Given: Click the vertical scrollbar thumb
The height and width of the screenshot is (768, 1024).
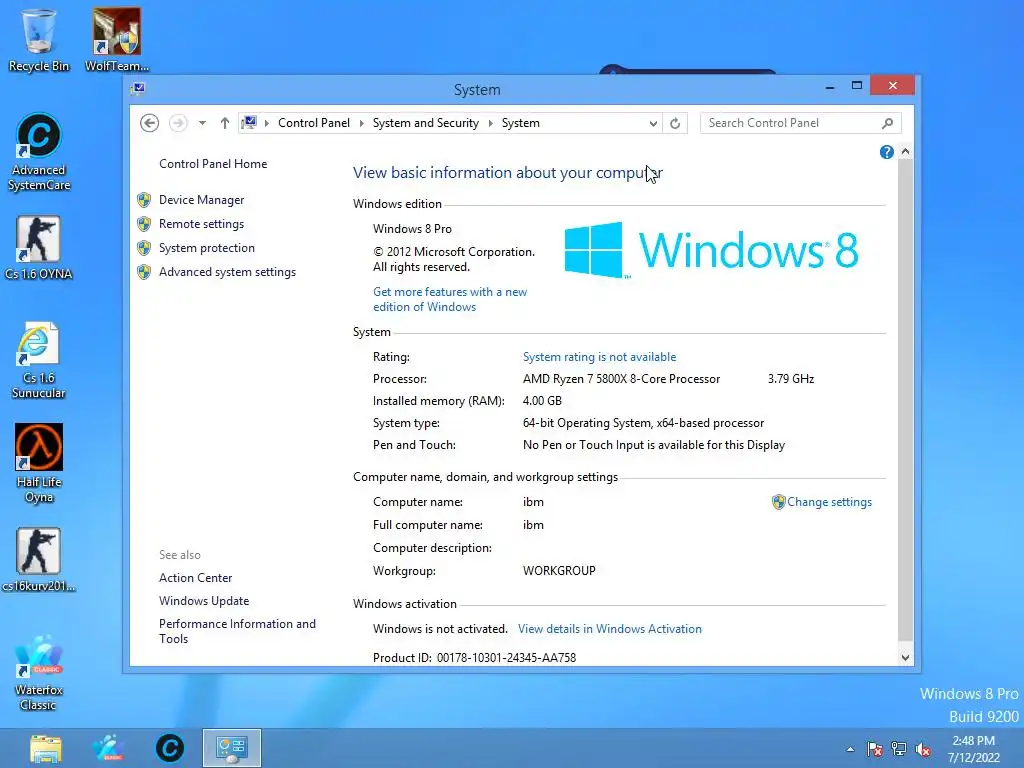Looking at the screenshot, I should pyautogui.click(x=905, y=400).
